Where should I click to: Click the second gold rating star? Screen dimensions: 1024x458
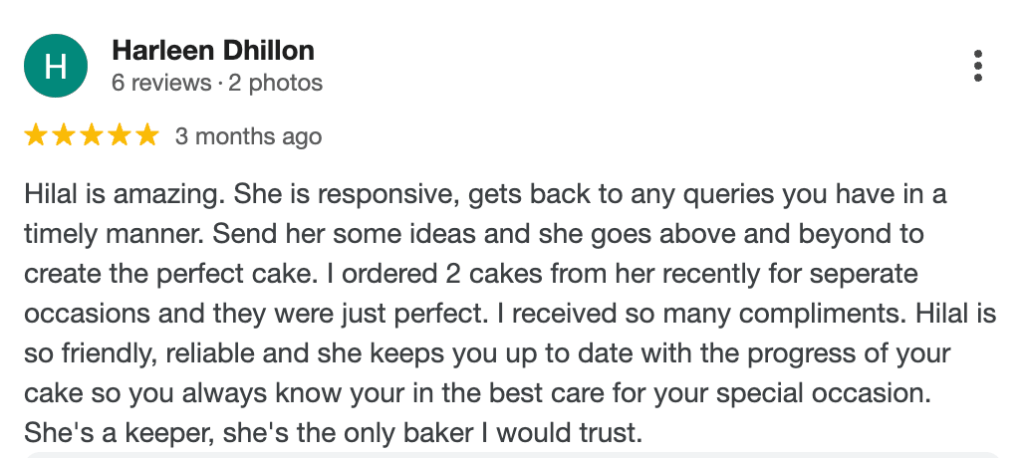[63, 135]
